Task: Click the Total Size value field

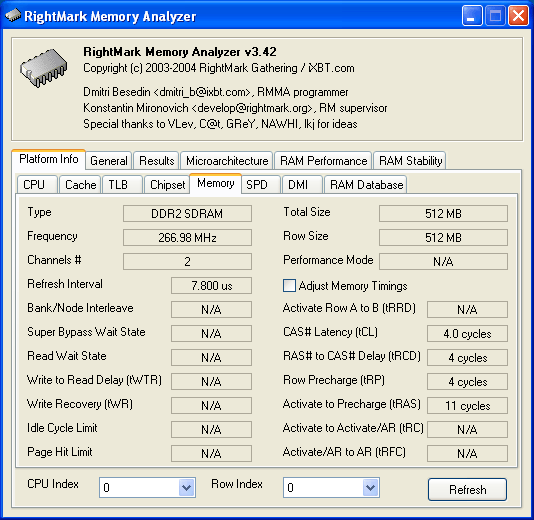Action: [443, 214]
